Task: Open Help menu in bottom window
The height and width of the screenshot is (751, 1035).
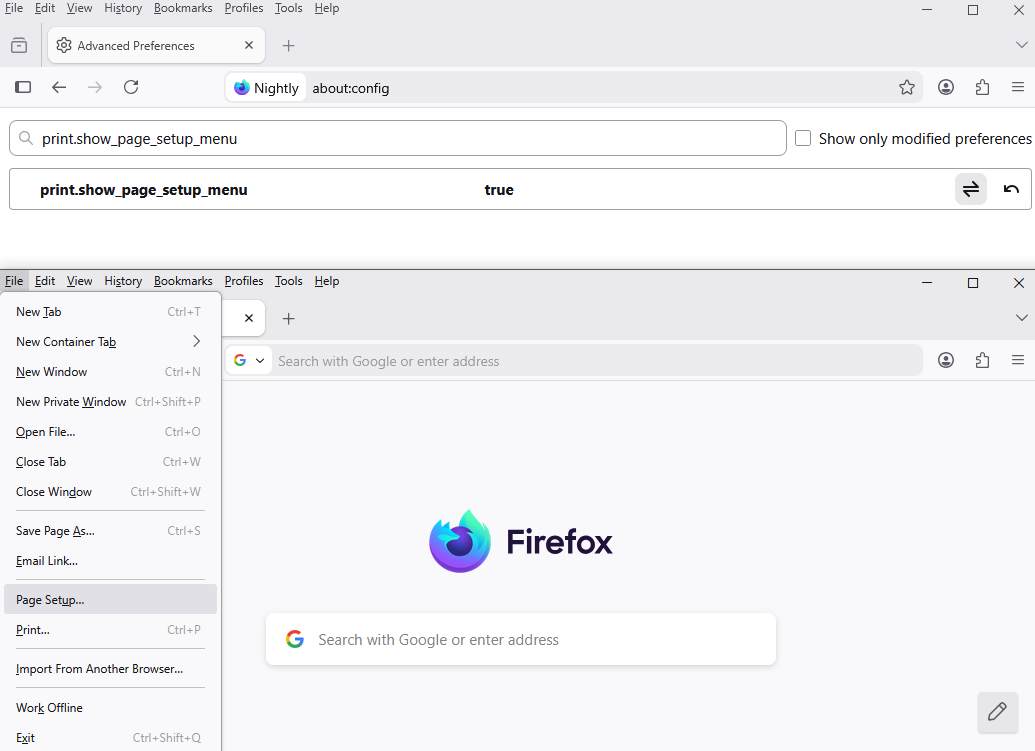Action: click(327, 281)
